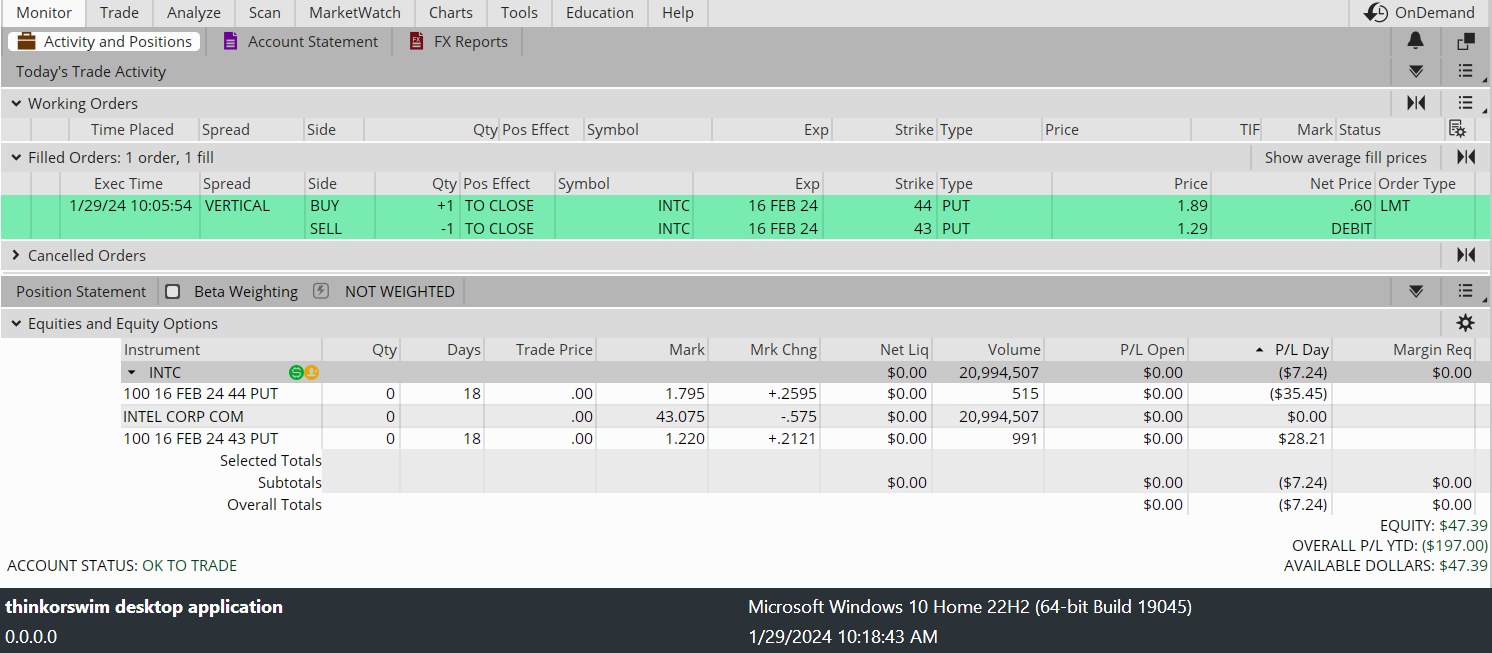Click the Exec Time column header
This screenshot has height=653, width=1492.
click(x=129, y=184)
